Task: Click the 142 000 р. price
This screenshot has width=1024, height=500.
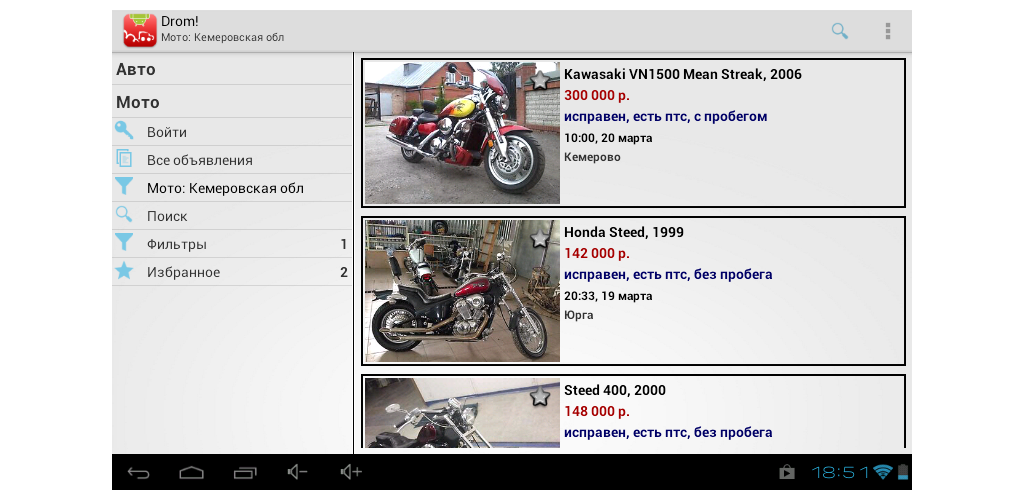Action: click(597, 253)
